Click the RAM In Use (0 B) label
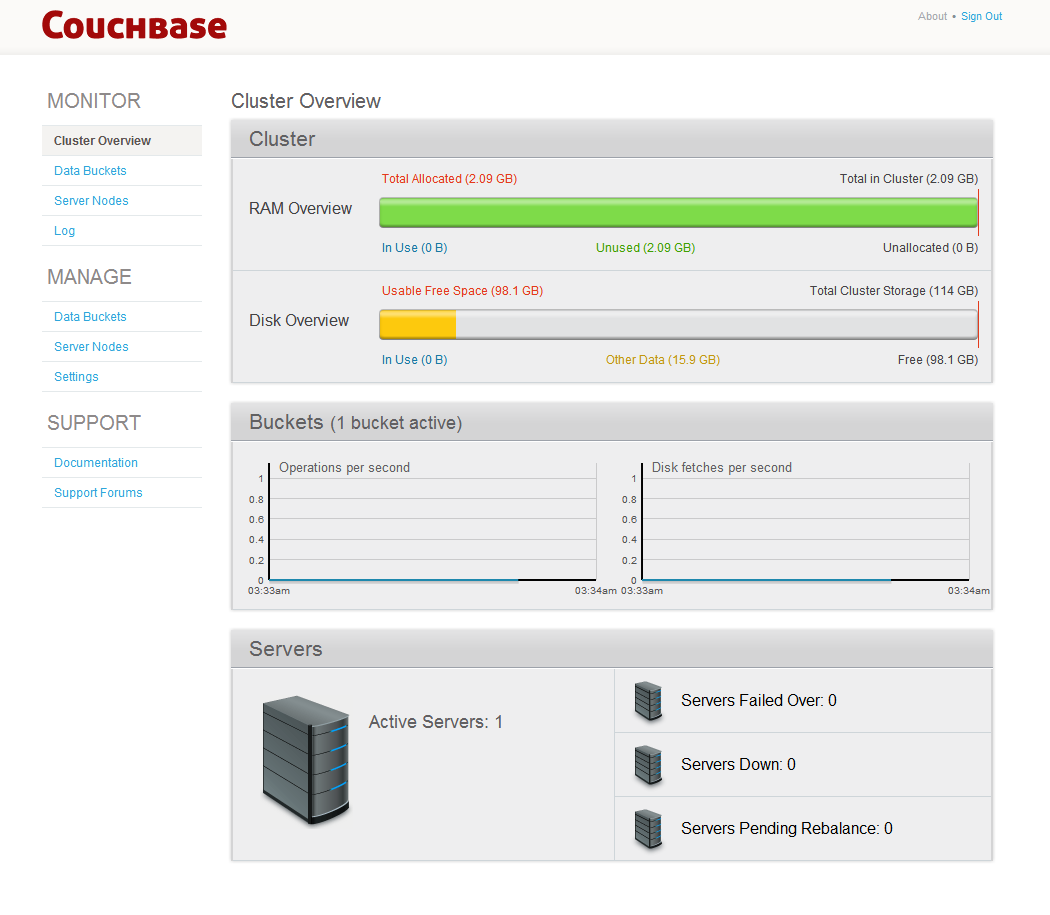Image resolution: width=1050 pixels, height=915 pixels. pyautogui.click(x=415, y=248)
